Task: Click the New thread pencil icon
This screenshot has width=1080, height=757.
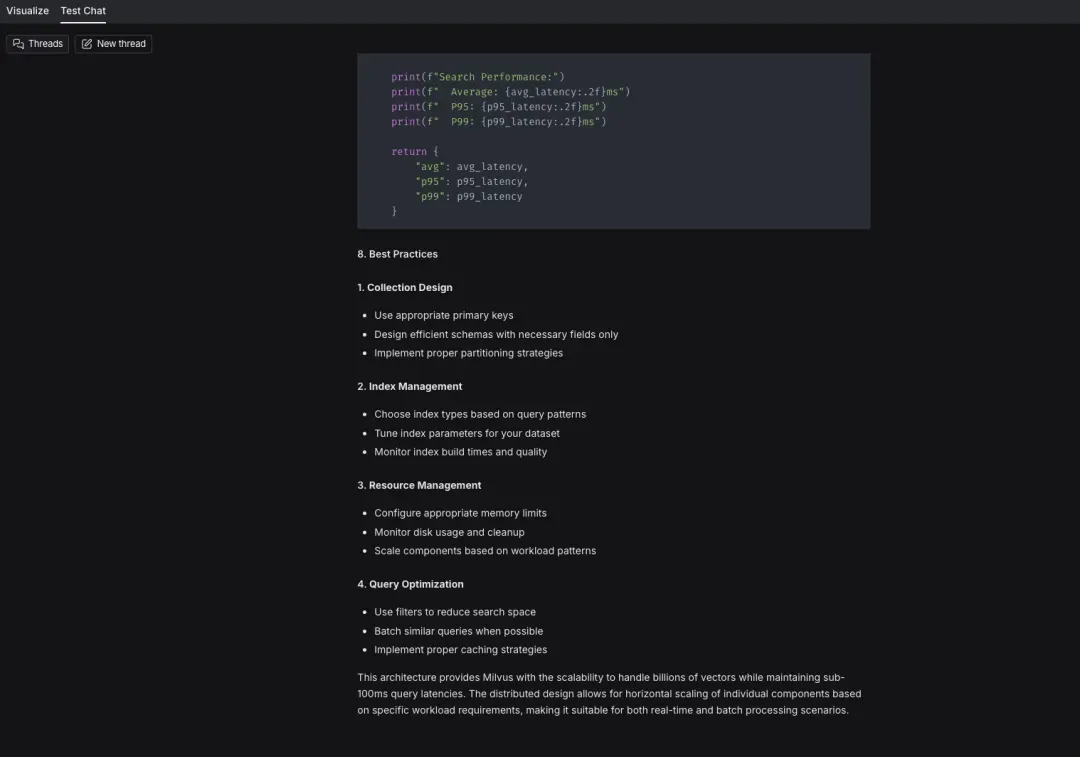Action: click(87, 44)
